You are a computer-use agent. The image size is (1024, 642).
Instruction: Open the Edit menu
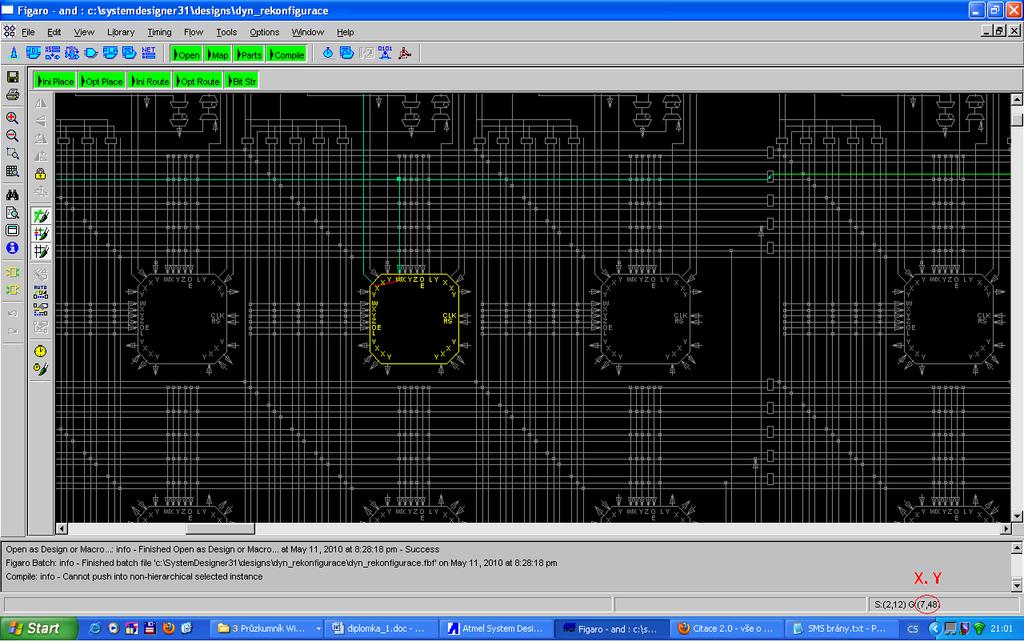pyautogui.click(x=54, y=32)
